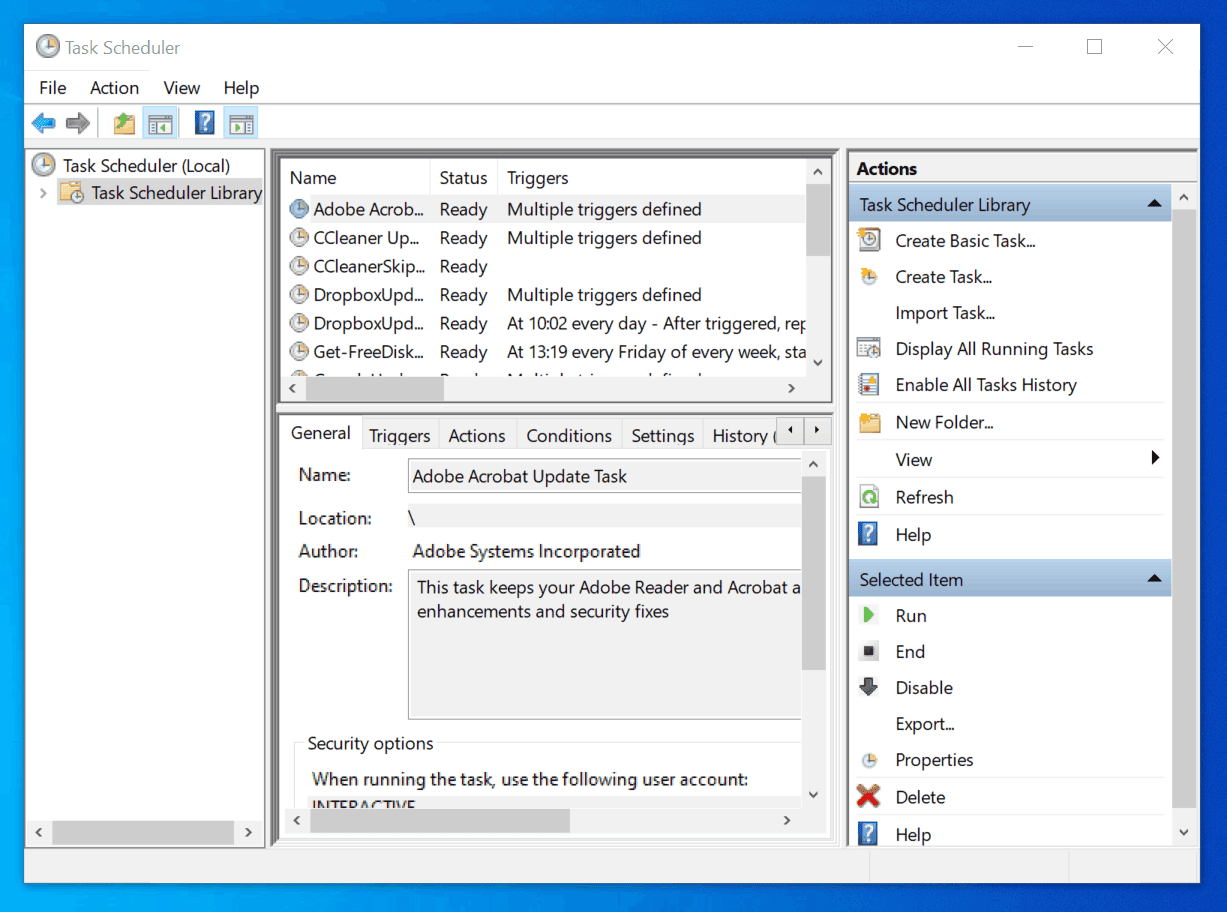
Task: Click the red X Delete icon
Action: [x=869, y=797]
